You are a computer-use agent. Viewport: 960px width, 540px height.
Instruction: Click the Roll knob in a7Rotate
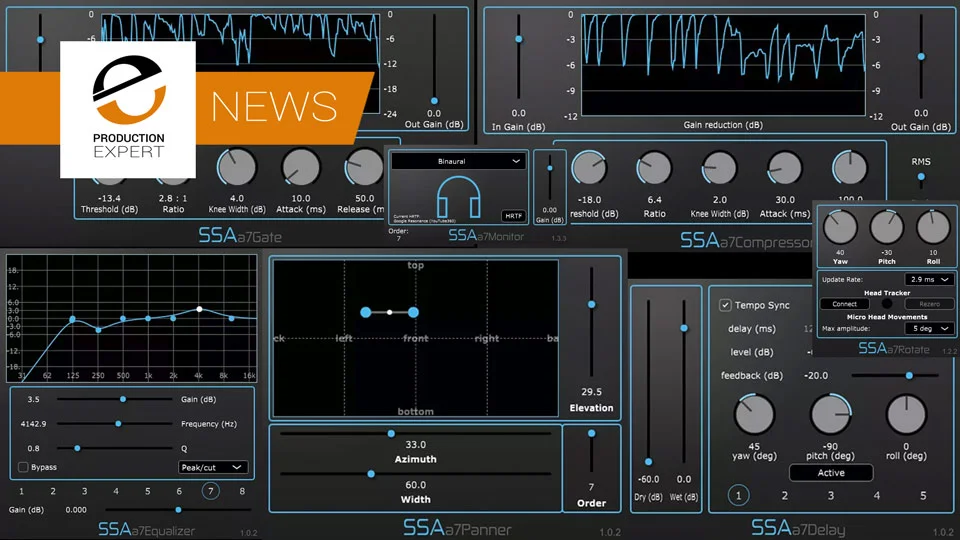click(933, 228)
